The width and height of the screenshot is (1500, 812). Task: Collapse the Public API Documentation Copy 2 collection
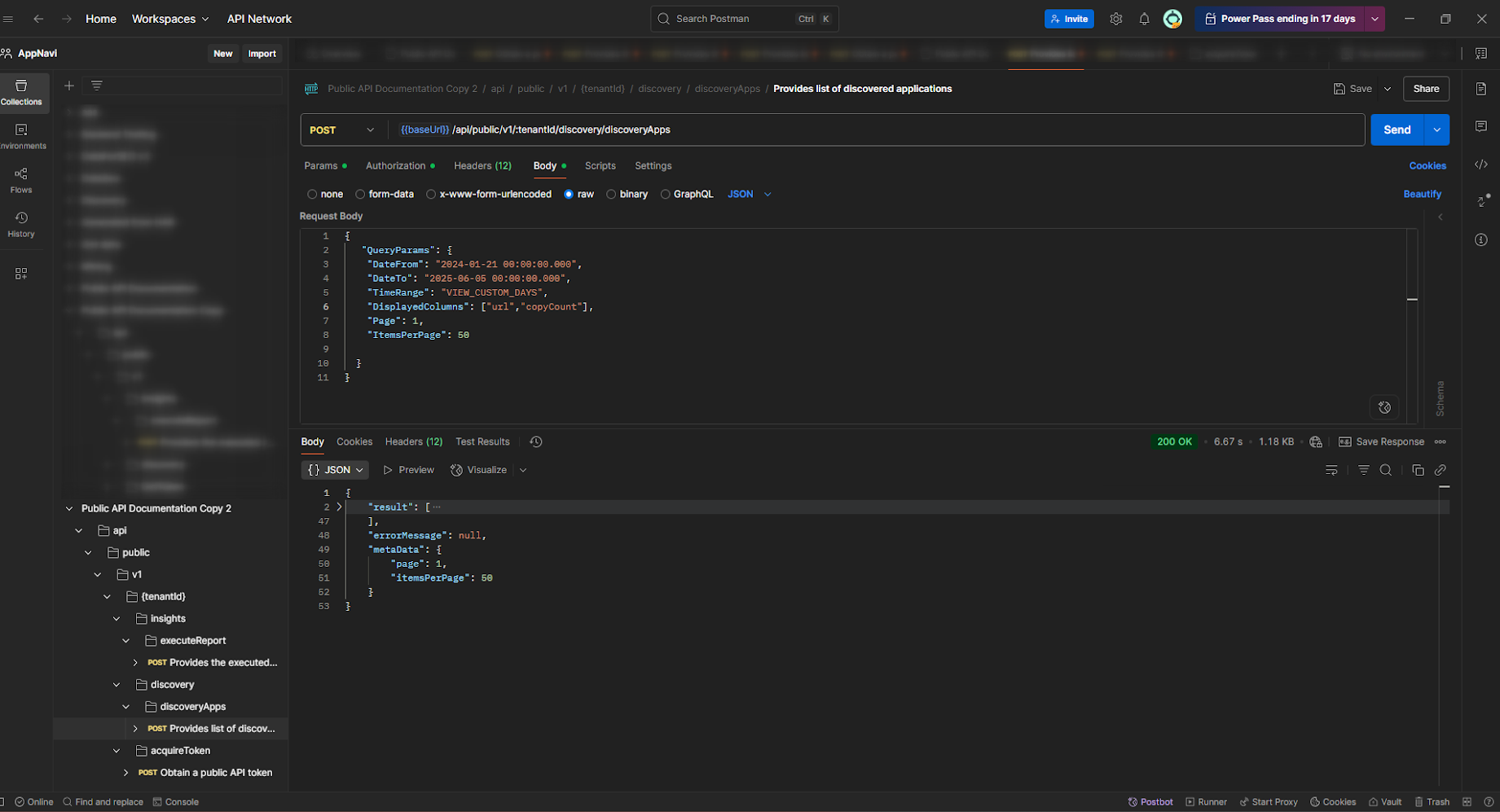69,509
